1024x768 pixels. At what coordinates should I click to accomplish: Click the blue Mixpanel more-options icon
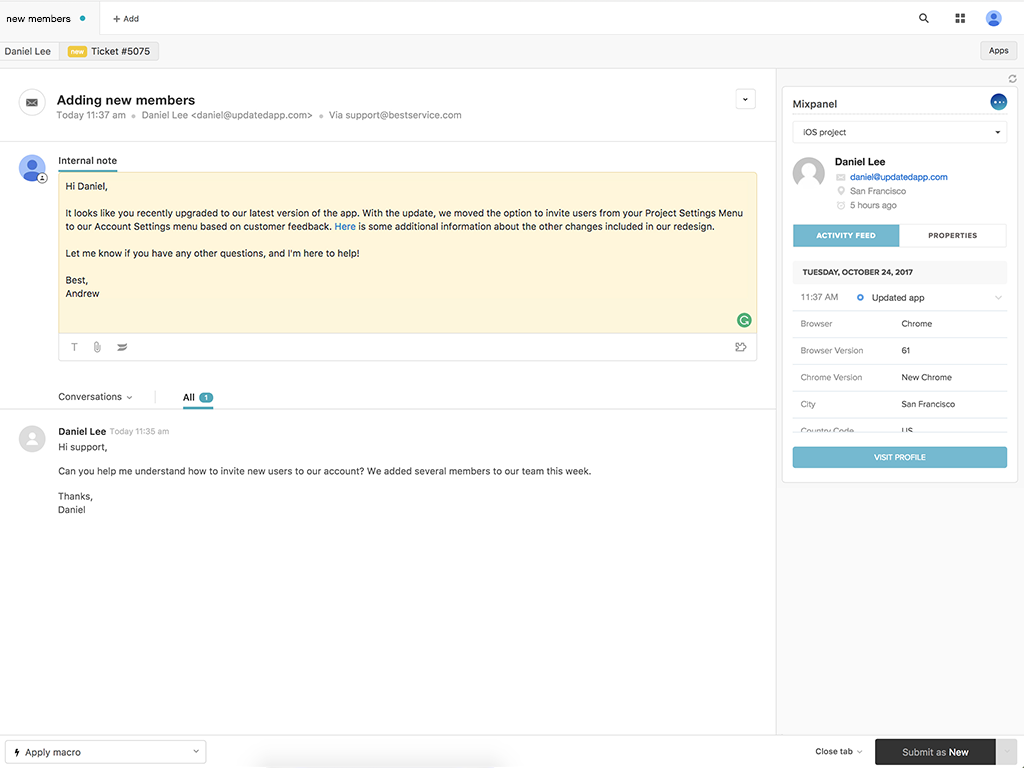[x=998, y=102]
